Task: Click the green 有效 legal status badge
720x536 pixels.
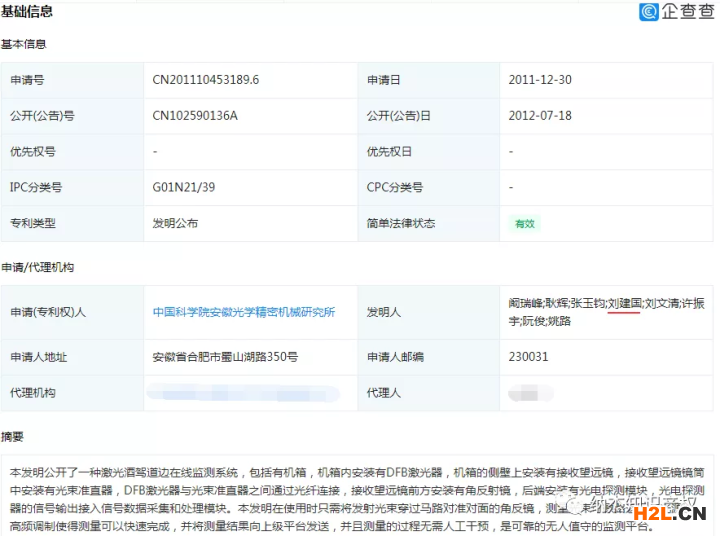Action: tap(524, 223)
